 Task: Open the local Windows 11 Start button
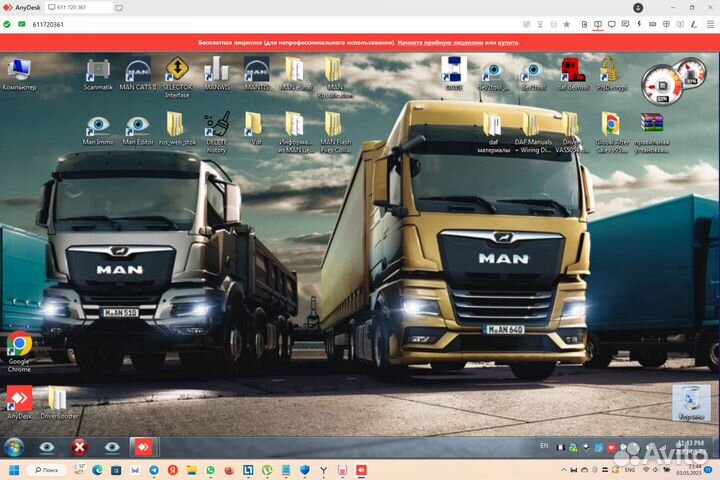point(14,469)
